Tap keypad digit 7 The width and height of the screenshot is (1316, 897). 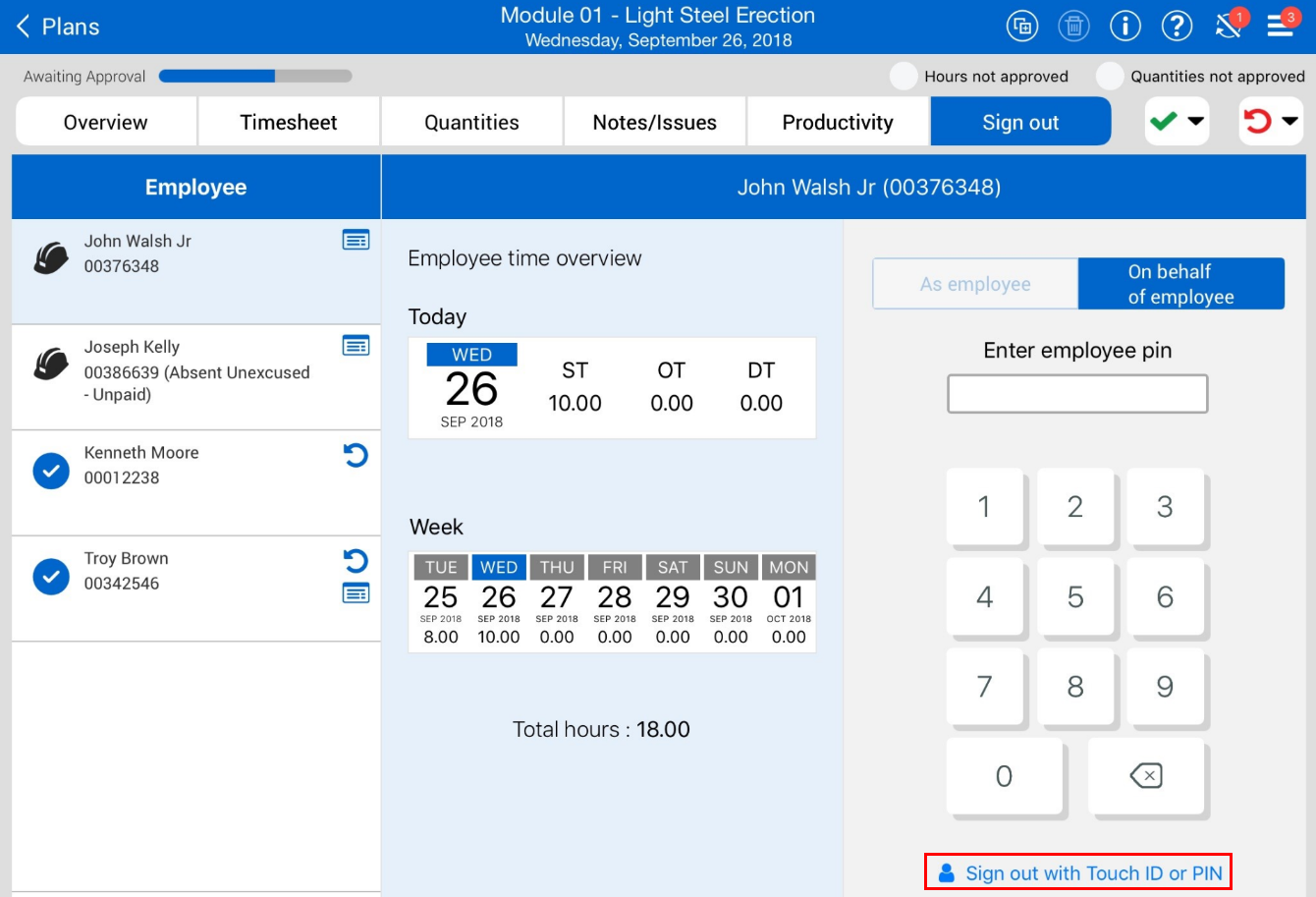point(984,687)
